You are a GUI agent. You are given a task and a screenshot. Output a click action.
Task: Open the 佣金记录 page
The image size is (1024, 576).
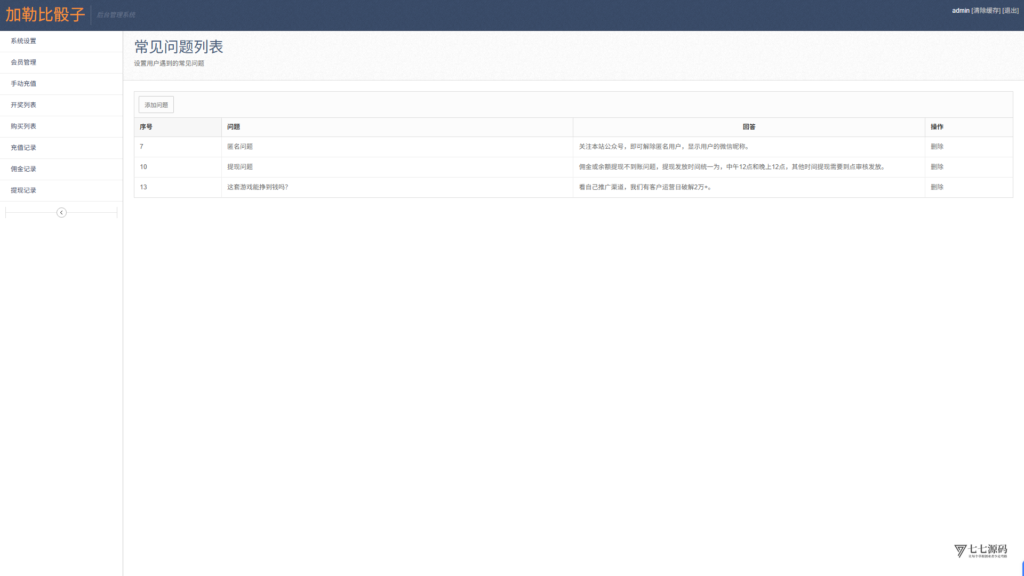tap(24, 169)
